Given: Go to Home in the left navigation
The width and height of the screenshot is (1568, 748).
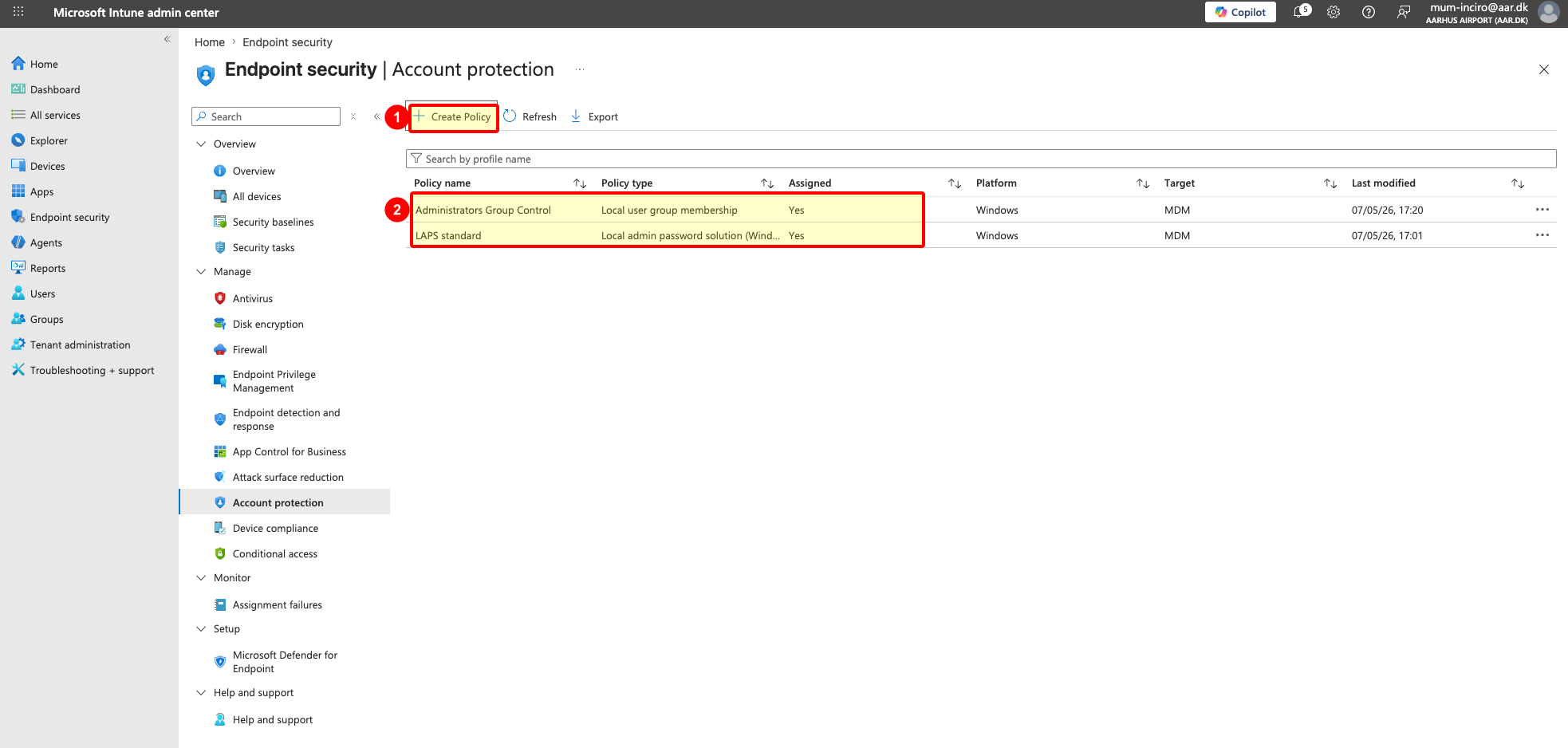Looking at the screenshot, I should pyautogui.click(x=44, y=64).
